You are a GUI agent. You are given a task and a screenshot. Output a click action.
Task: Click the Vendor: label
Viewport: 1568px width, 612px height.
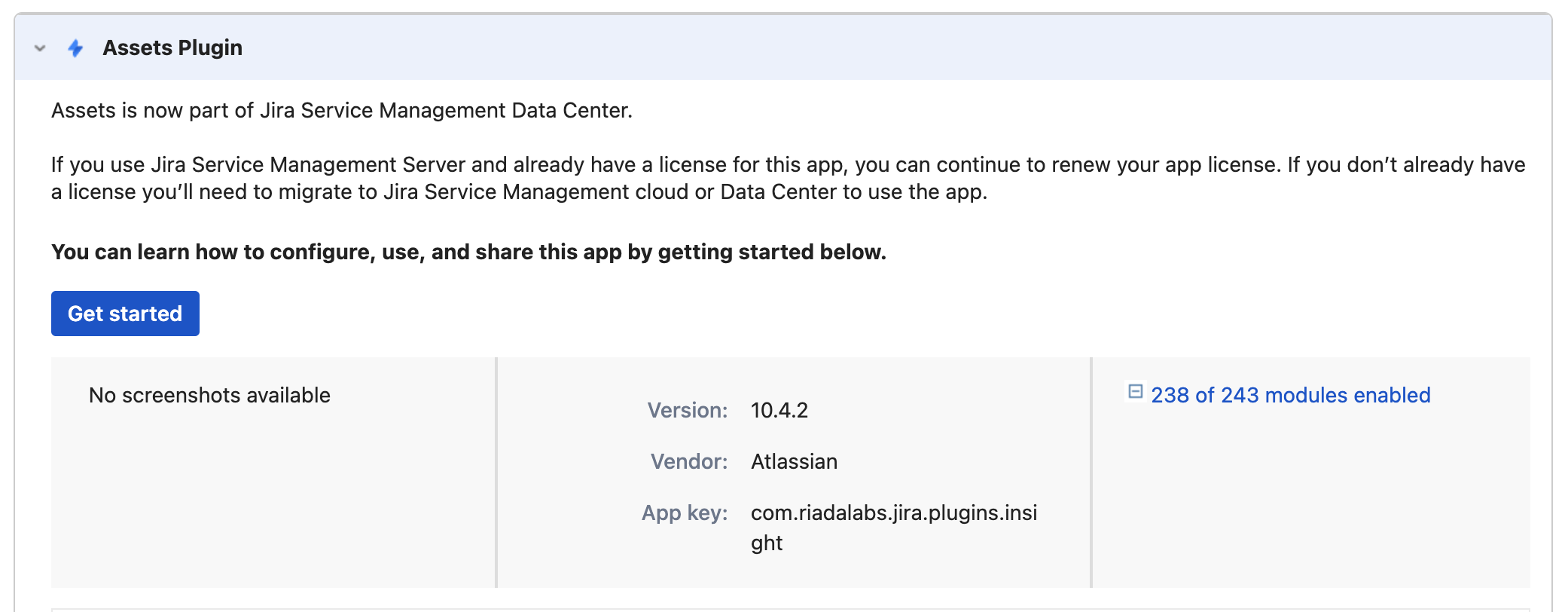(x=688, y=461)
